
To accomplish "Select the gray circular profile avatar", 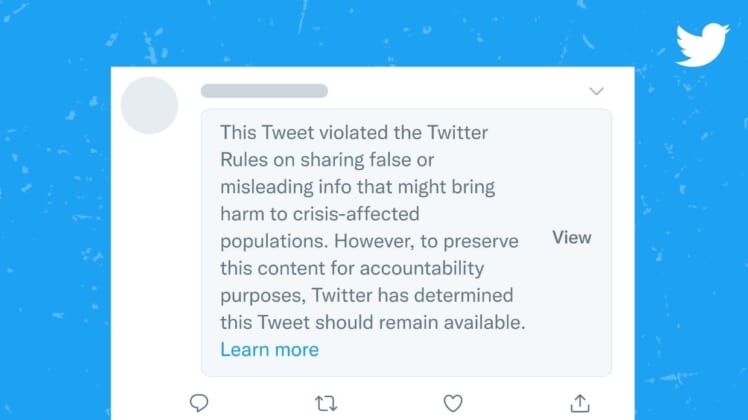I will pyautogui.click(x=149, y=105).
